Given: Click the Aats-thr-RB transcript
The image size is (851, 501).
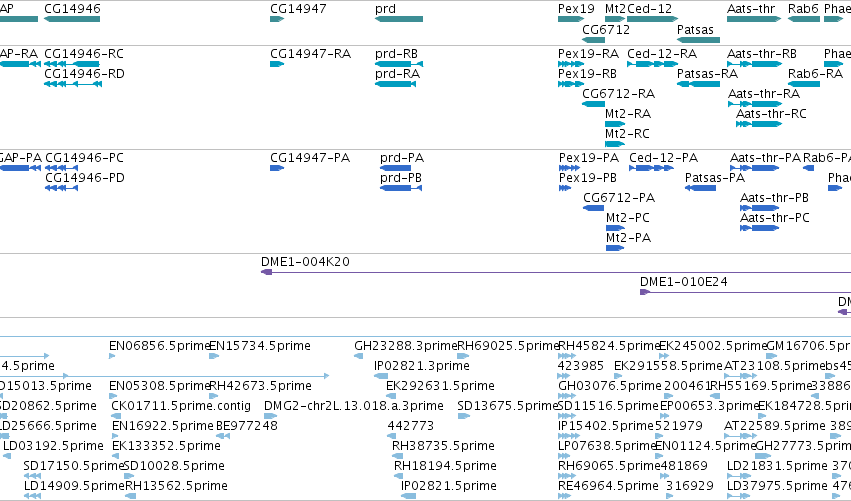Looking at the screenshot, I should click(754, 64).
